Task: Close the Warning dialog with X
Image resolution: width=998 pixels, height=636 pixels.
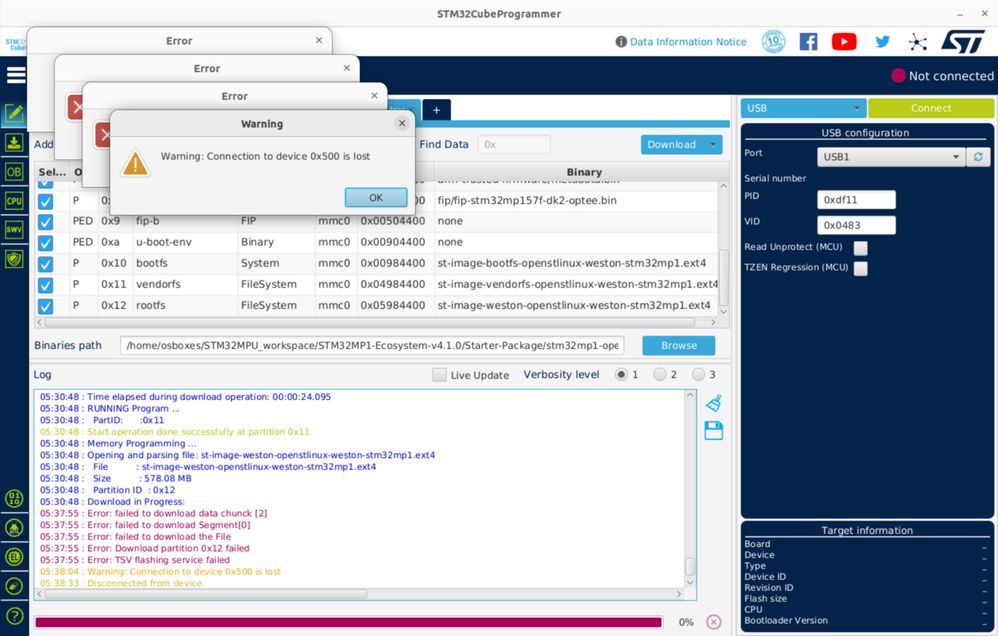Action: (402, 124)
